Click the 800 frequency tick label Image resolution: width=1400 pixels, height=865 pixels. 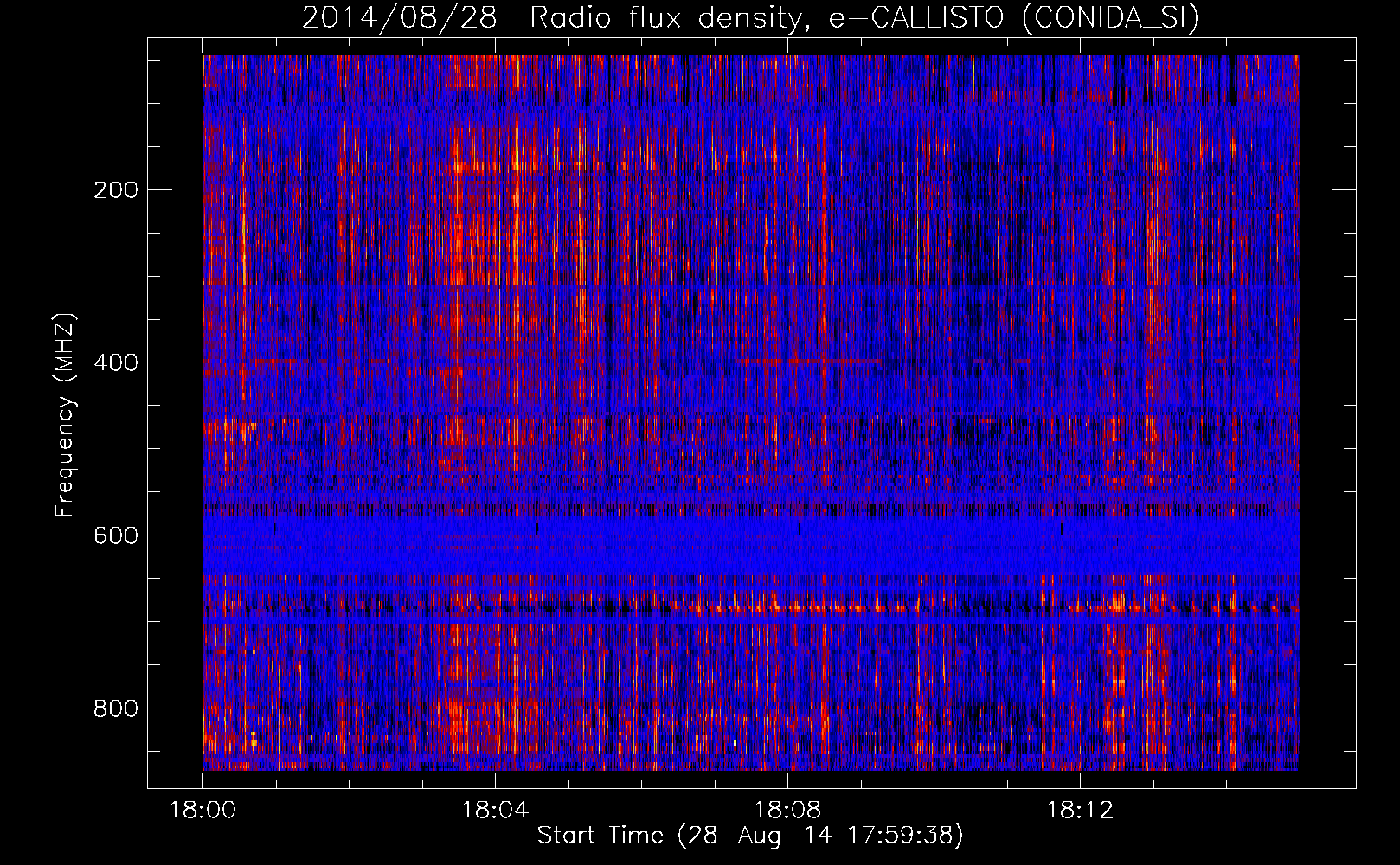pos(115,708)
